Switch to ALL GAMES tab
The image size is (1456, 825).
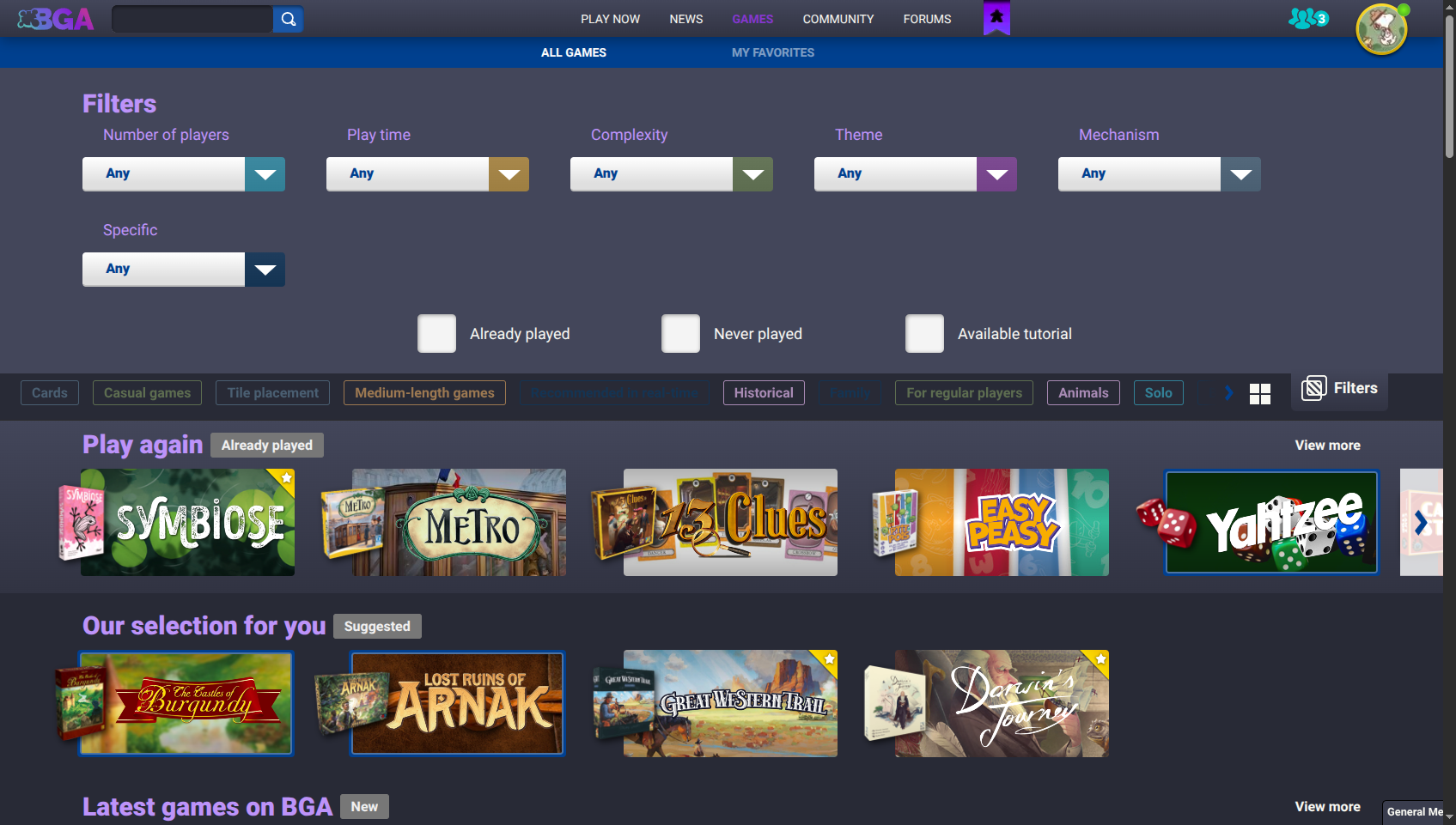click(x=574, y=52)
